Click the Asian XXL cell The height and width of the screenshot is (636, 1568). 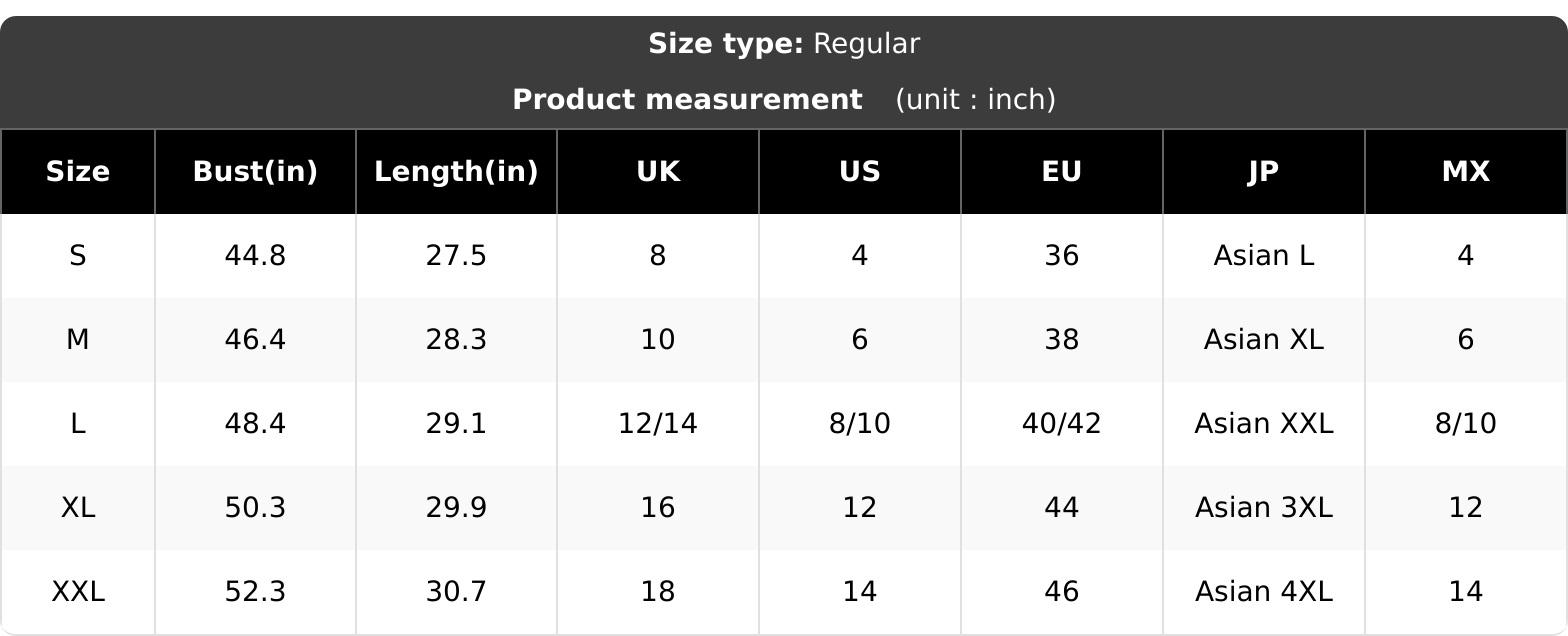click(x=1264, y=424)
